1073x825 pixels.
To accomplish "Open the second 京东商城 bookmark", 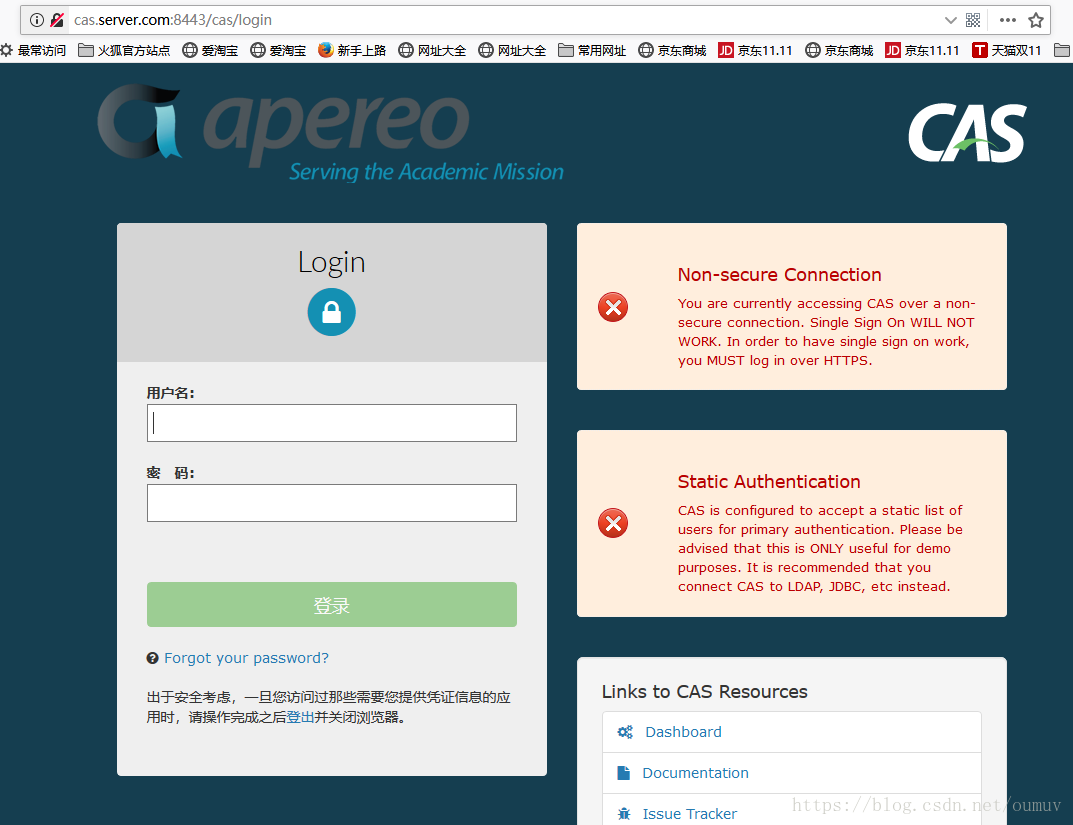I will (x=840, y=50).
